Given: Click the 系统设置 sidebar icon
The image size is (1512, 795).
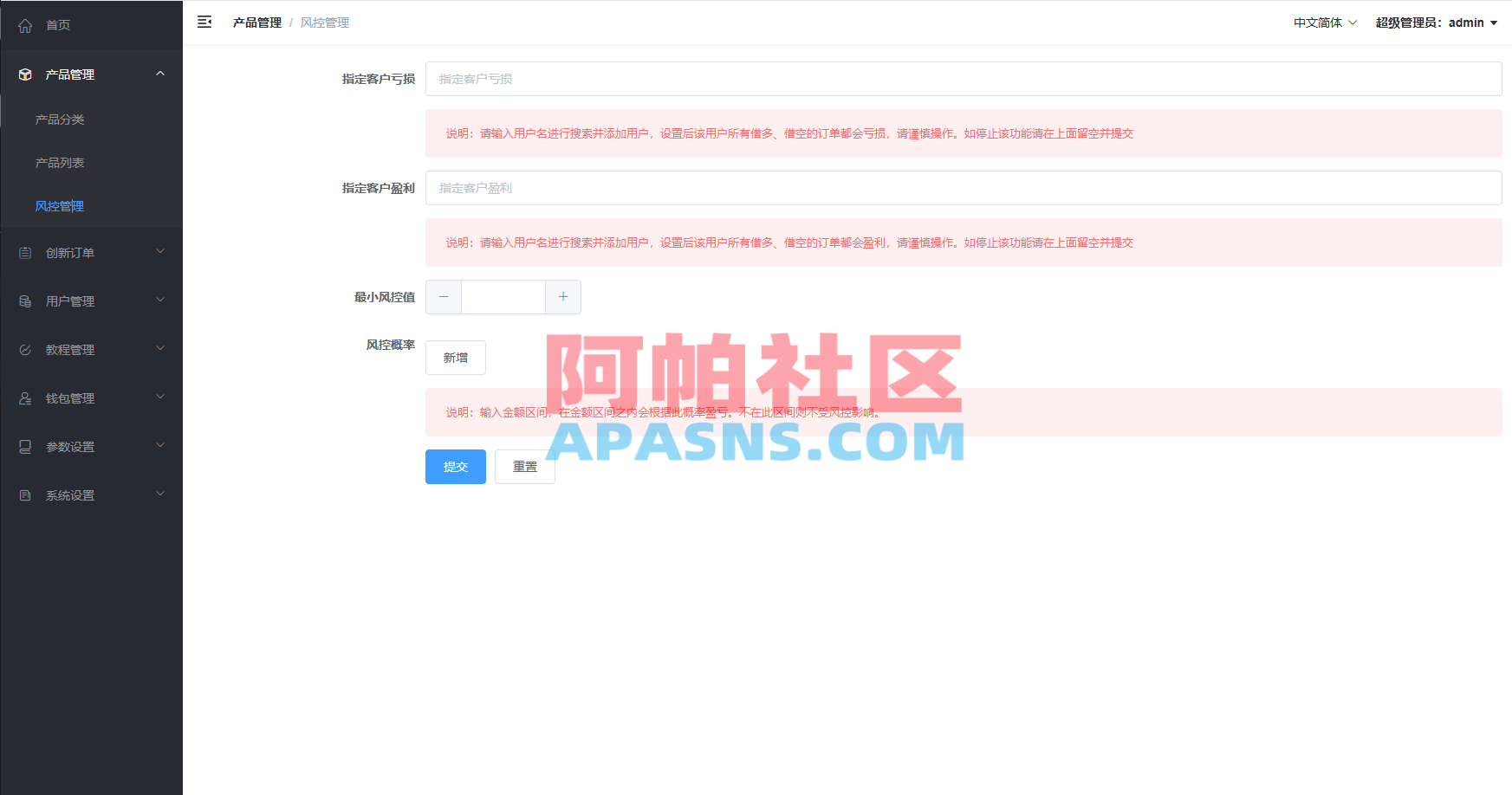Looking at the screenshot, I should [25, 495].
